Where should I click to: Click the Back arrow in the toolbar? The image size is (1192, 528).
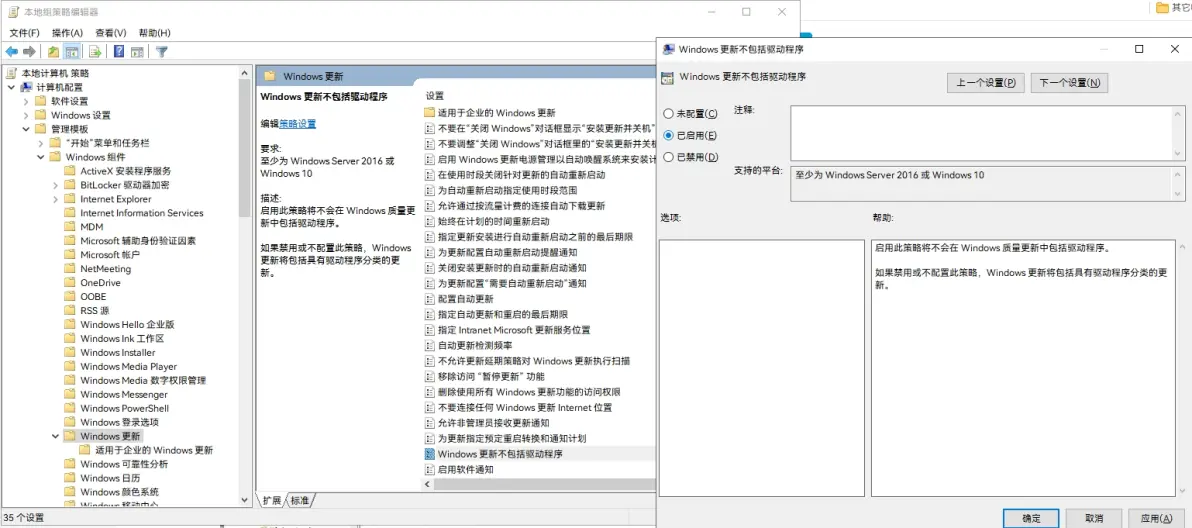(12, 52)
